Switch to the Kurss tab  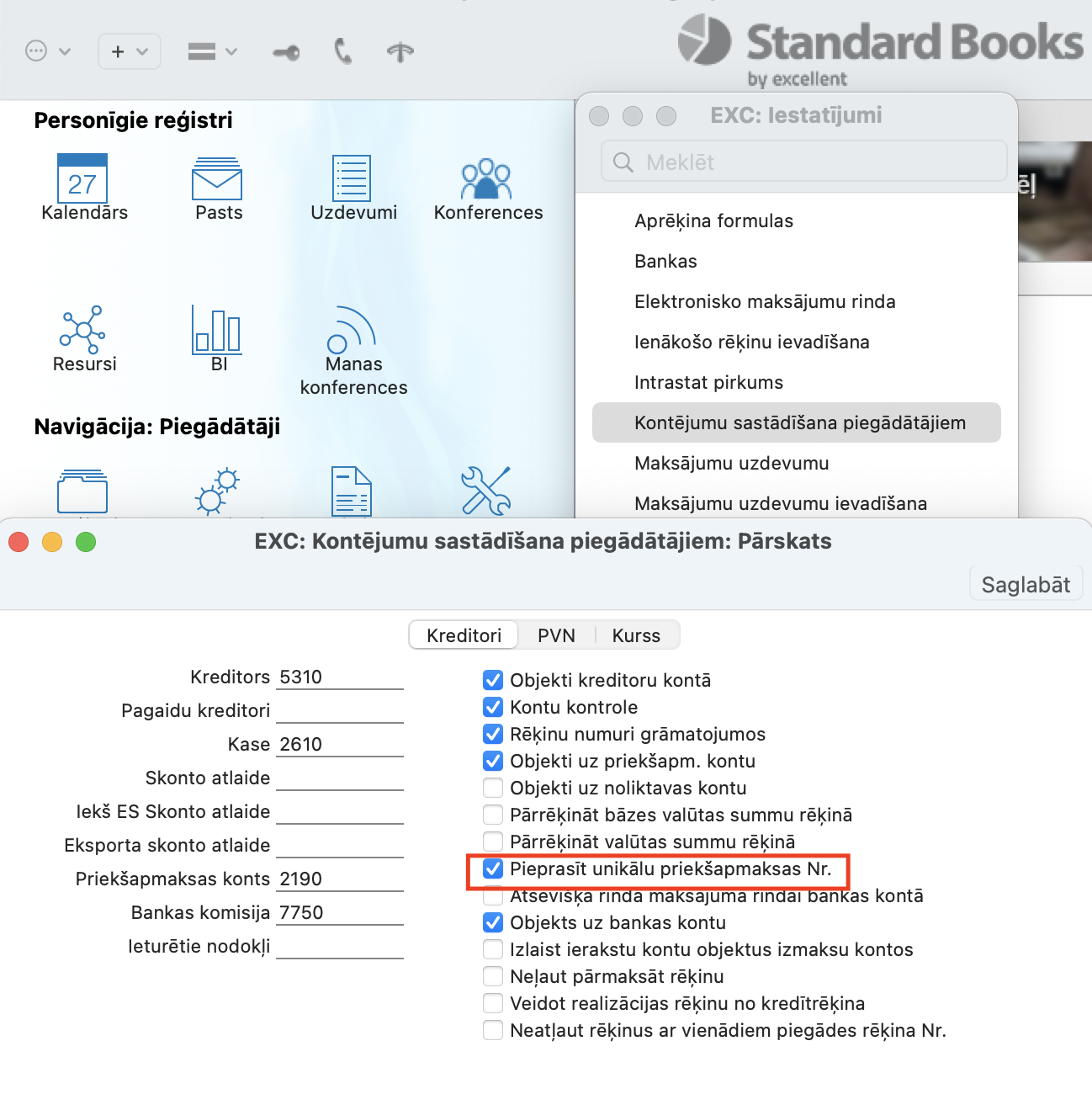point(636,635)
